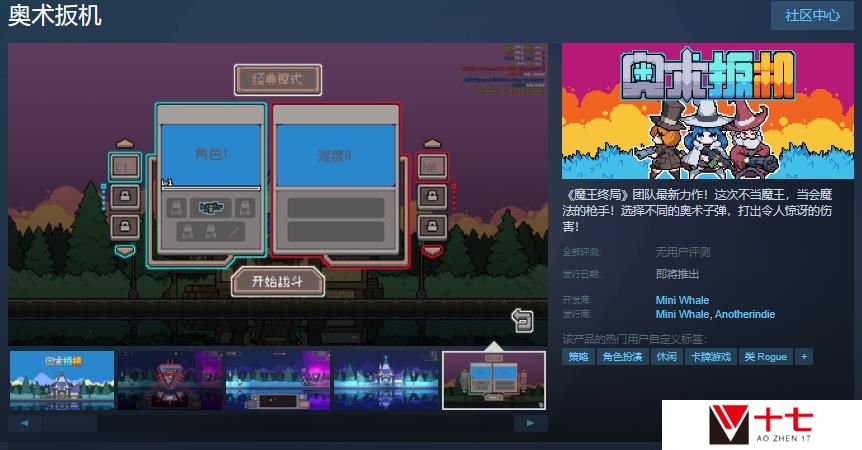Open the fourth thumbnail showing the castle
The image size is (862, 450).
[386, 380]
